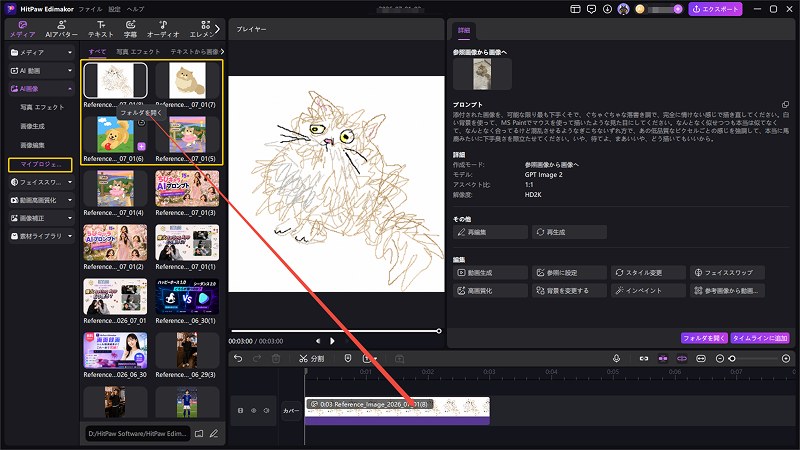Viewport: 800px width, 450px height.
Task: Select the 写真 エフェクト filter tab
Action: pyautogui.click(x=138, y=52)
